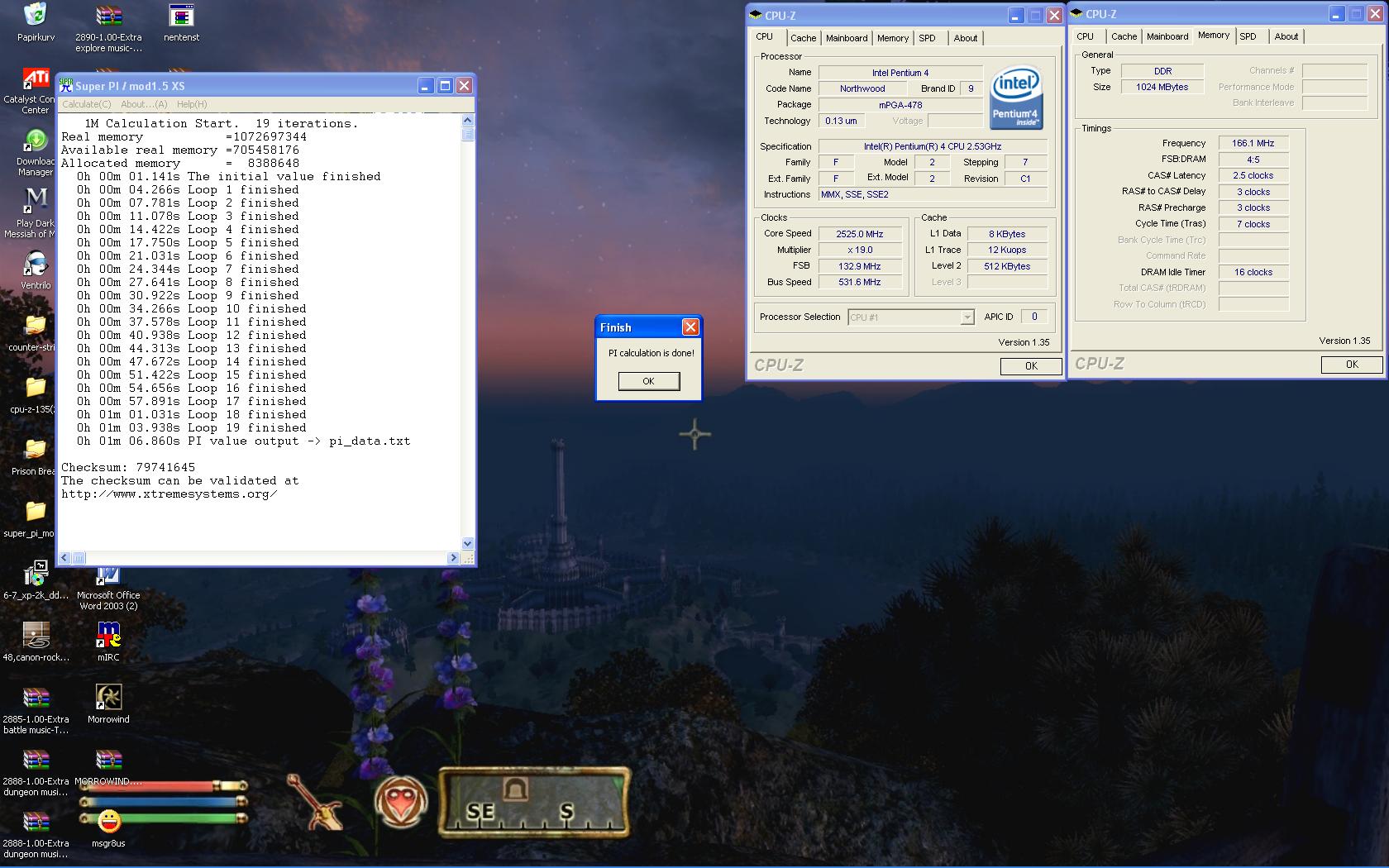Close the Finish dialog with X

pyautogui.click(x=690, y=327)
